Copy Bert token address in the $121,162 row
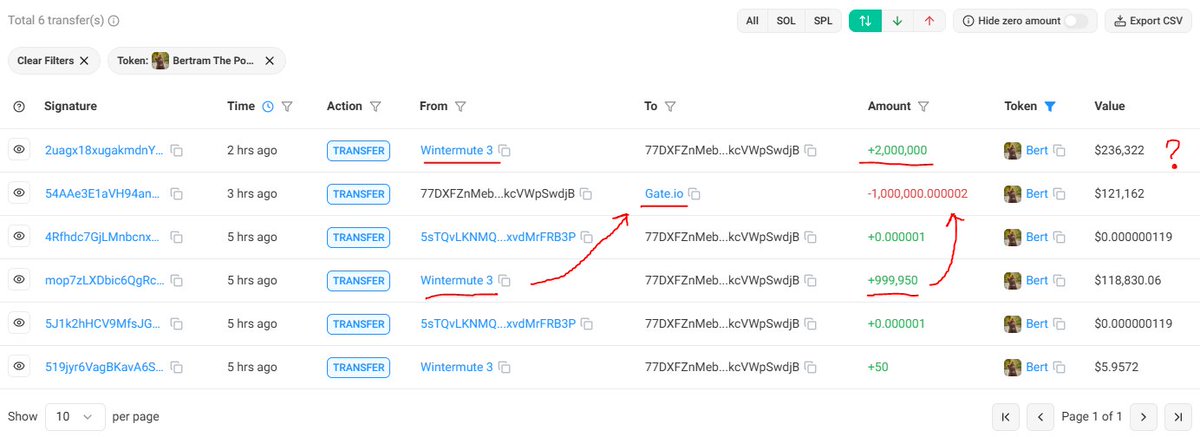 (1060, 193)
